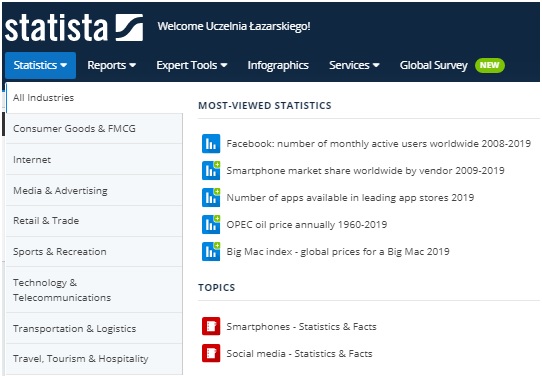Open Social media - Statistics & Facts link
This screenshot has width=542, height=378.
[299, 353]
